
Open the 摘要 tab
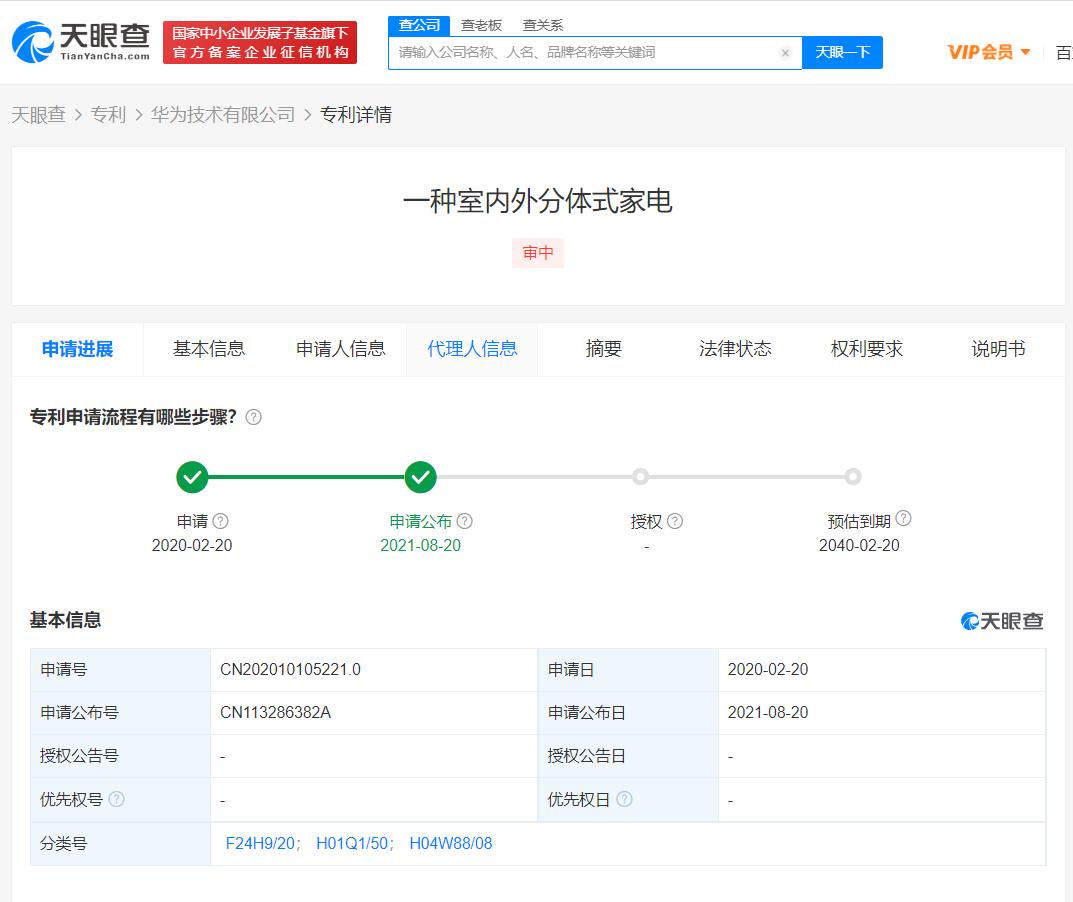pos(604,349)
